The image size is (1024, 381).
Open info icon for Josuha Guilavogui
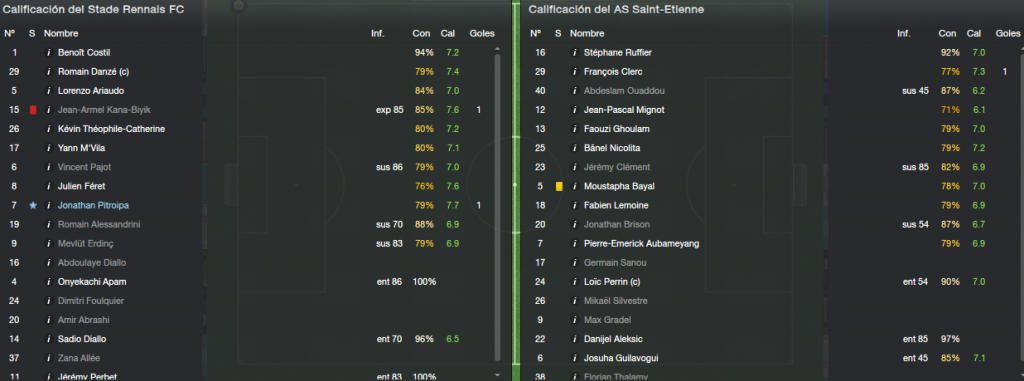pos(575,358)
